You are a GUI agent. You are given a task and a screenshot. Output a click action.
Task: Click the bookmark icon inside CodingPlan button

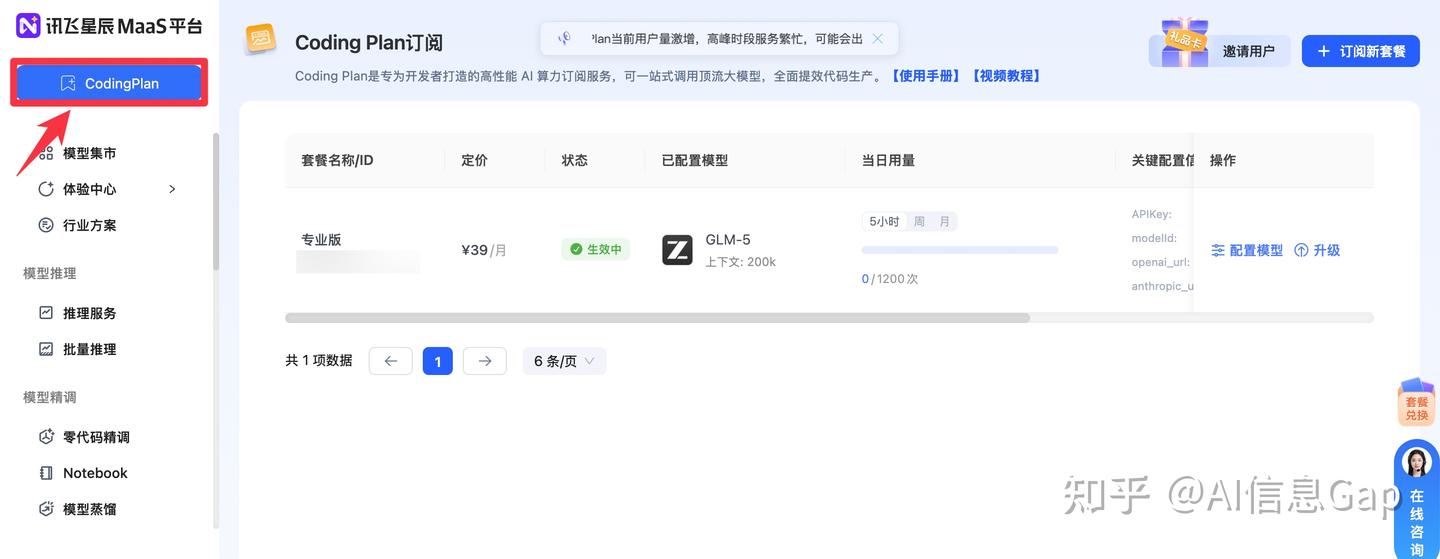(x=68, y=83)
